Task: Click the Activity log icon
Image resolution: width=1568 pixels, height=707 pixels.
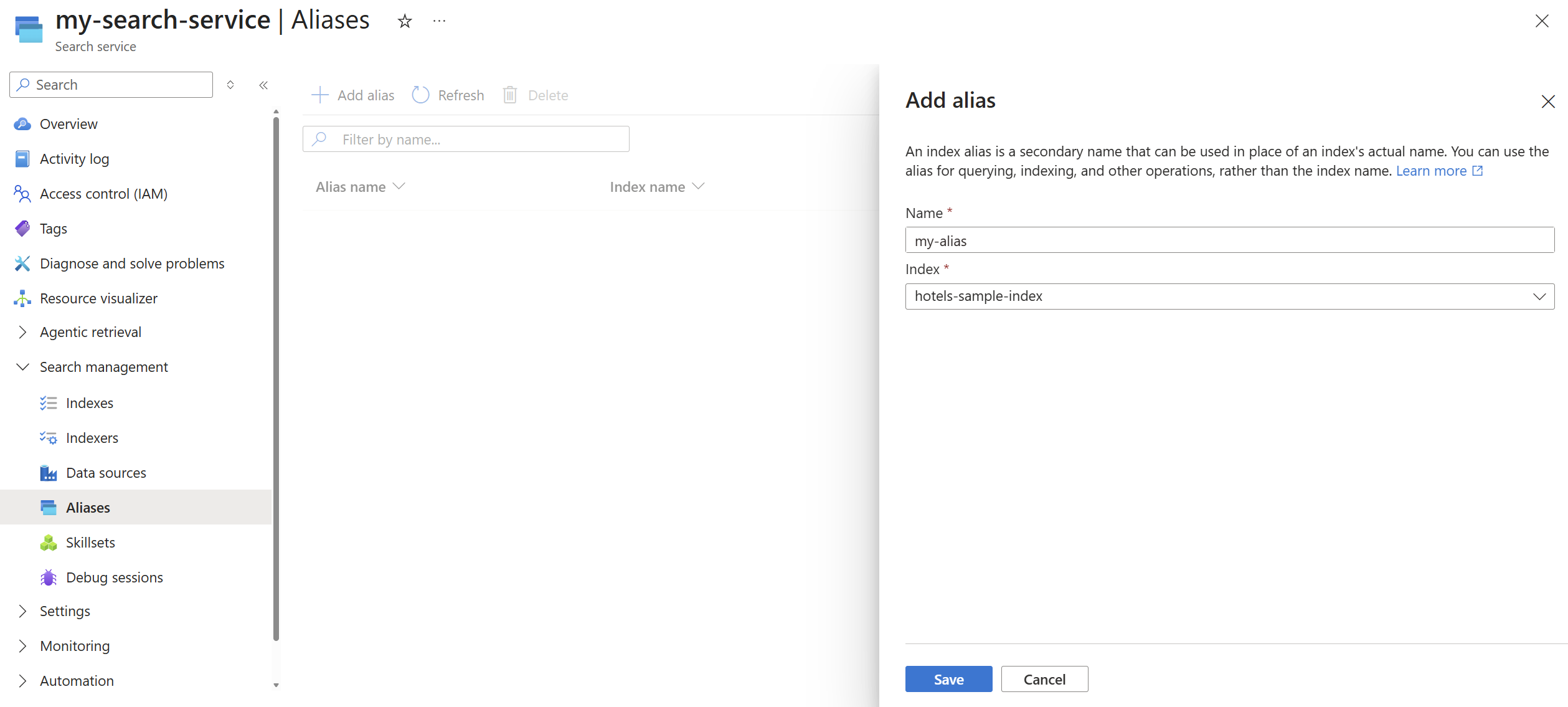Action: tap(22, 159)
